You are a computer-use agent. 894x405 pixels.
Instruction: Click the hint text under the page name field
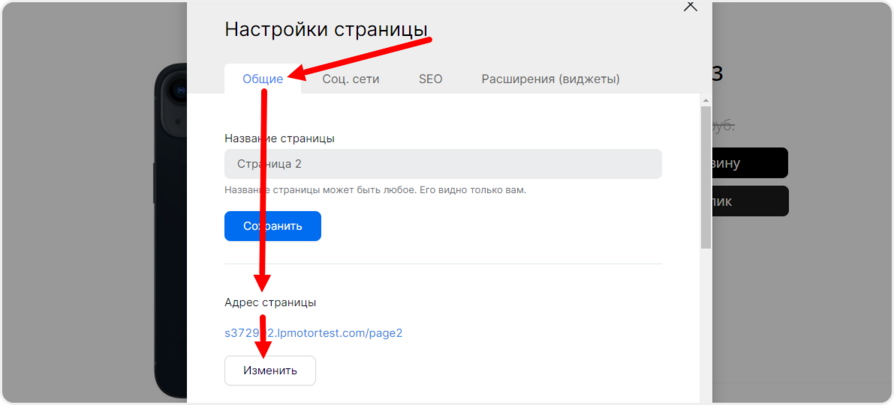[375, 190]
